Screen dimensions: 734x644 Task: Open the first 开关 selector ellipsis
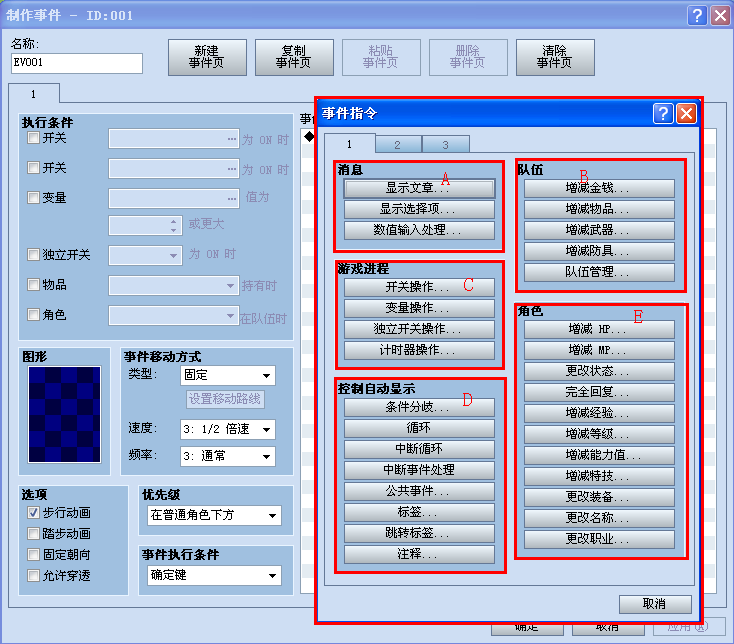coord(232,139)
